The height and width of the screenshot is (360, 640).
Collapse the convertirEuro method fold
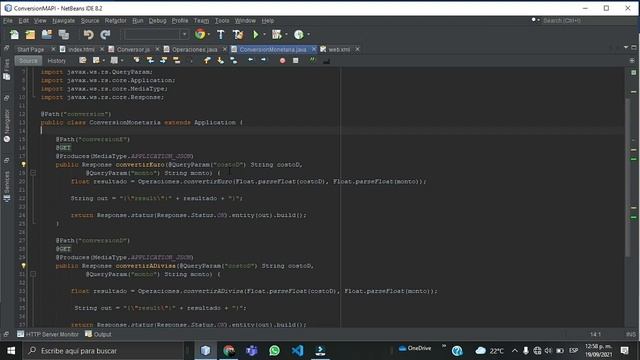click(33, 173)
